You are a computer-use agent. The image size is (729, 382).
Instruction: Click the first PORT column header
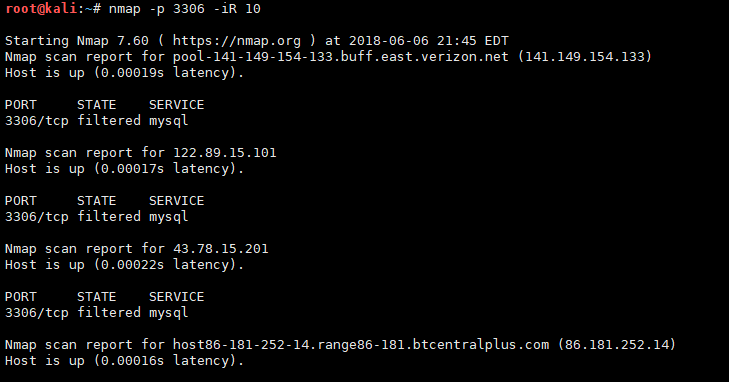[20, 105]
